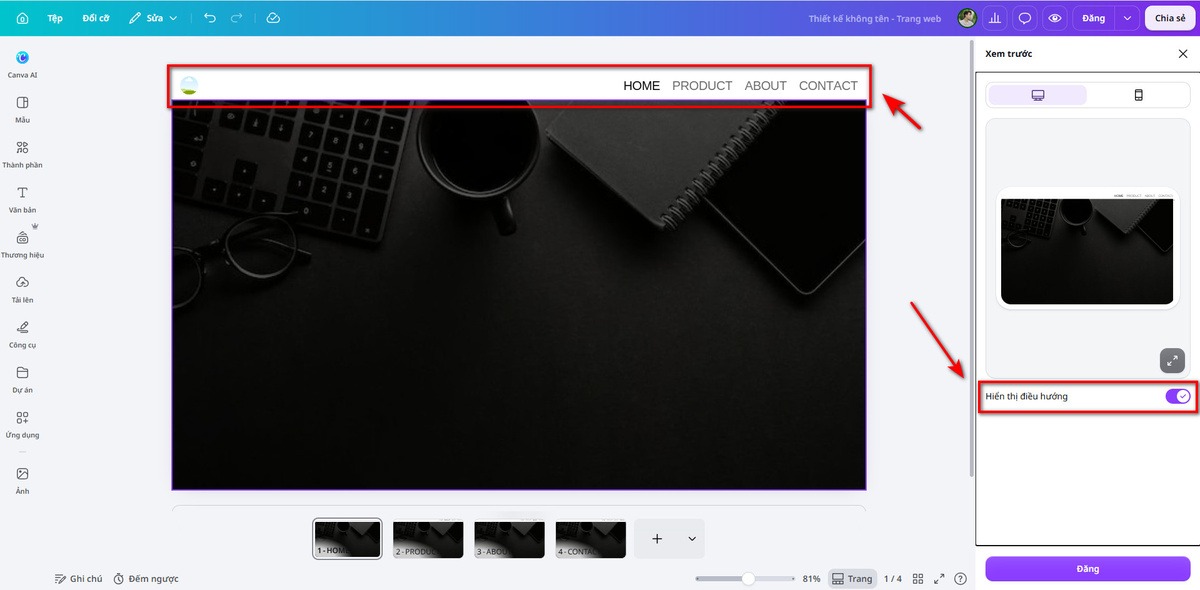Click the top bar Đăng button
This screenshot has height=590, width=1200.
click(1093, 18)
